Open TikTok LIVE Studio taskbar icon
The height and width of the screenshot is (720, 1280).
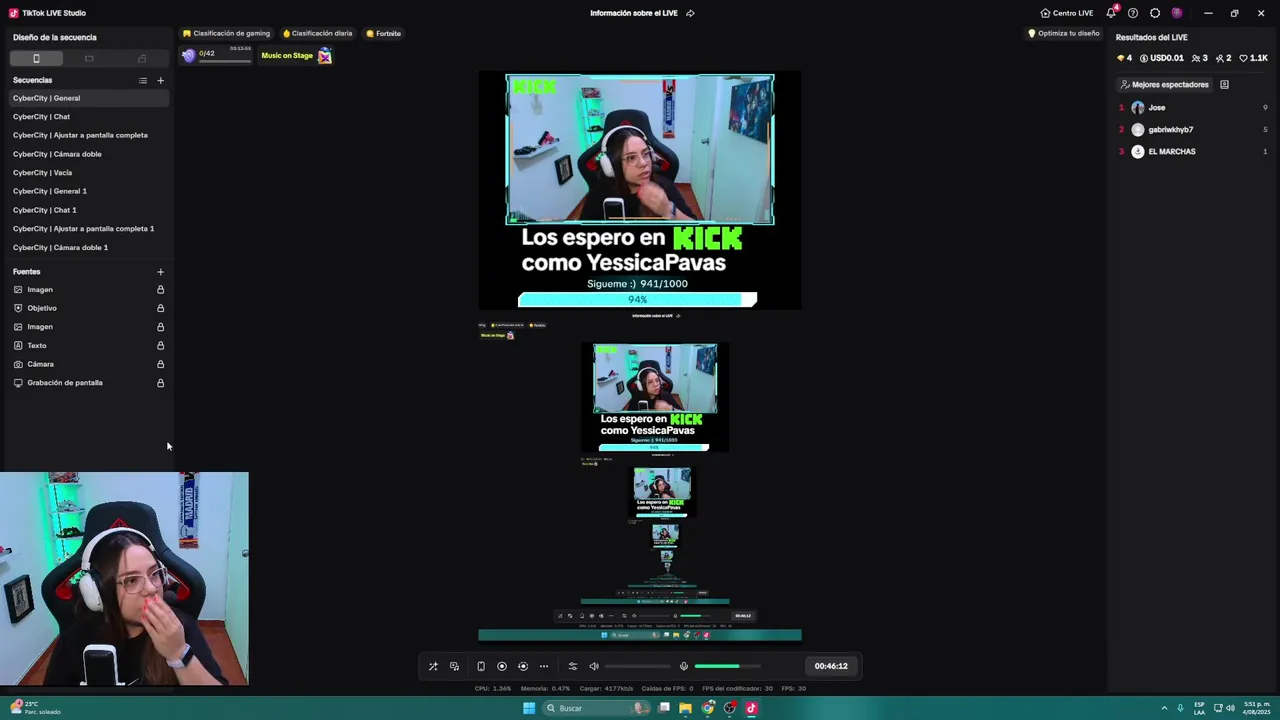[x=752, y=708]
